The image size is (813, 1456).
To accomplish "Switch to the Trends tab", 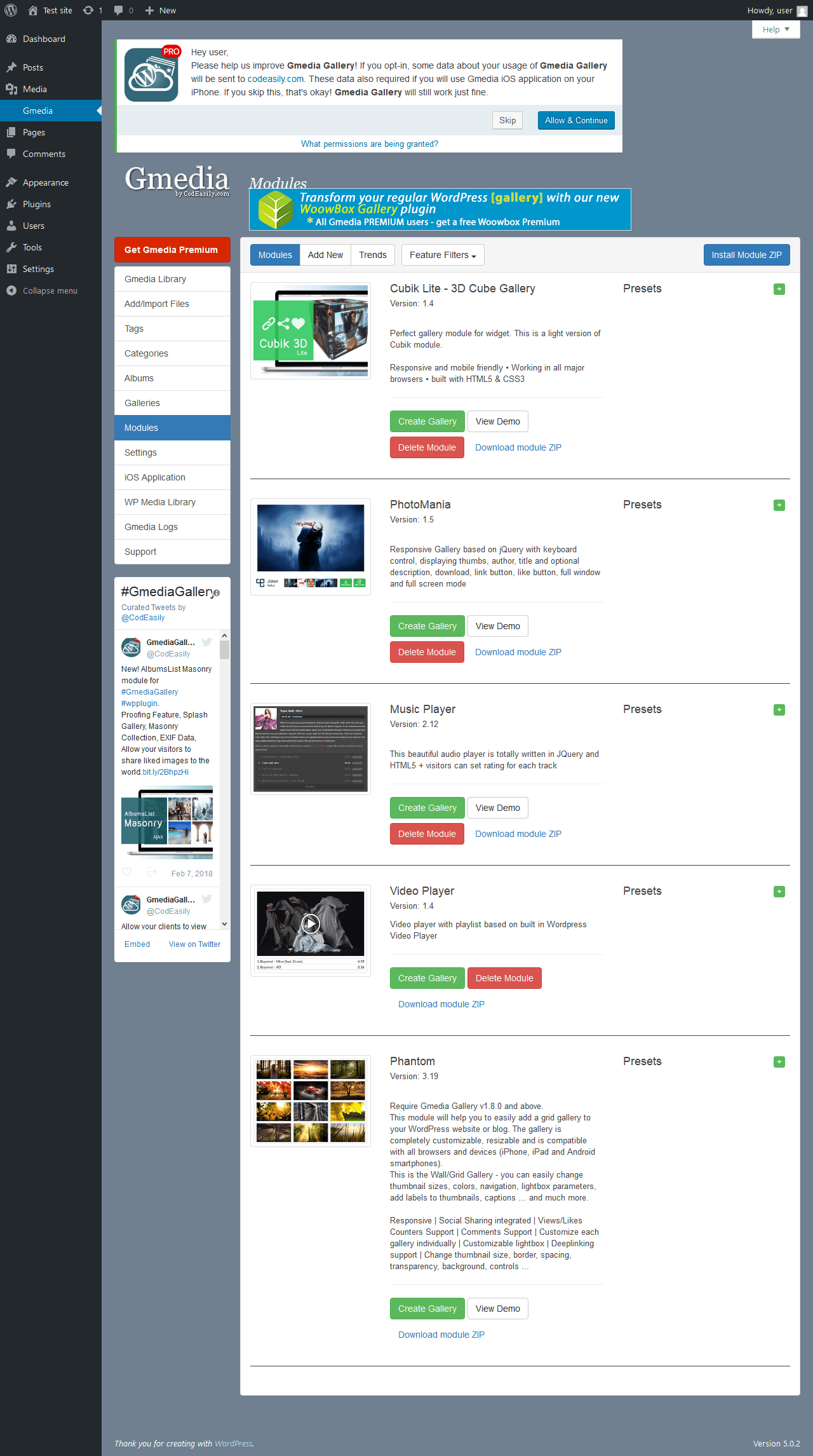I will 373,255.
